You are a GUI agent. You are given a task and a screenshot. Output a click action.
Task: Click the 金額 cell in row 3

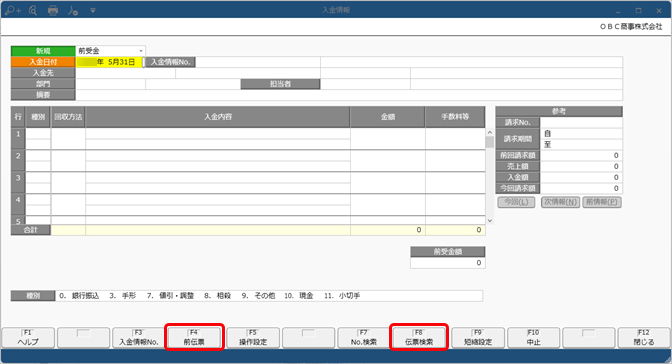point(388,183)
